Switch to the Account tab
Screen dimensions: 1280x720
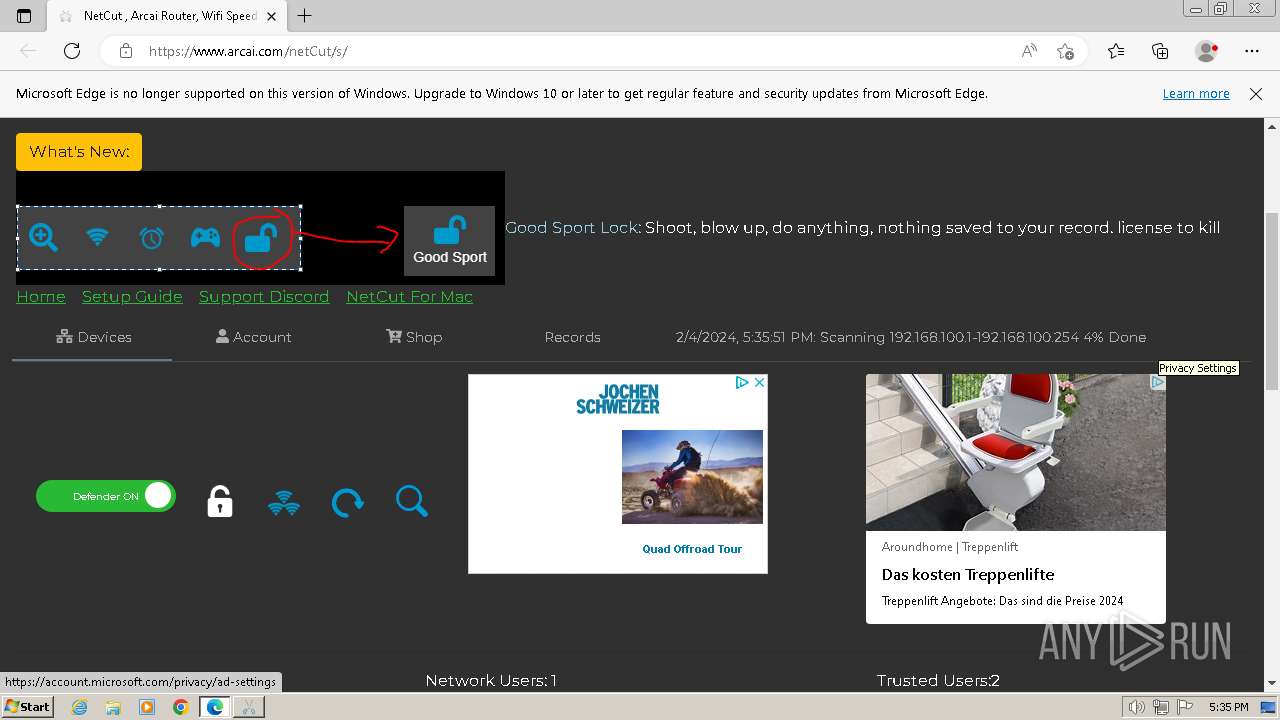click(x=253, y=337)
